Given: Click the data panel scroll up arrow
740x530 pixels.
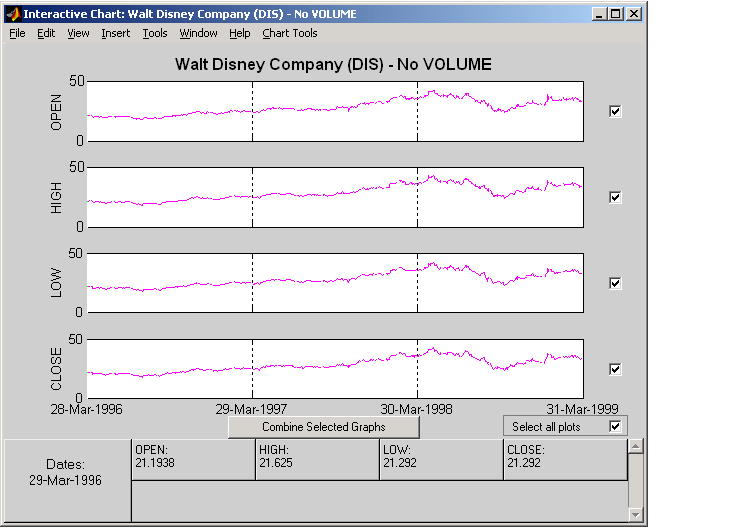Looking at the screenshot, I should point(634,446).
